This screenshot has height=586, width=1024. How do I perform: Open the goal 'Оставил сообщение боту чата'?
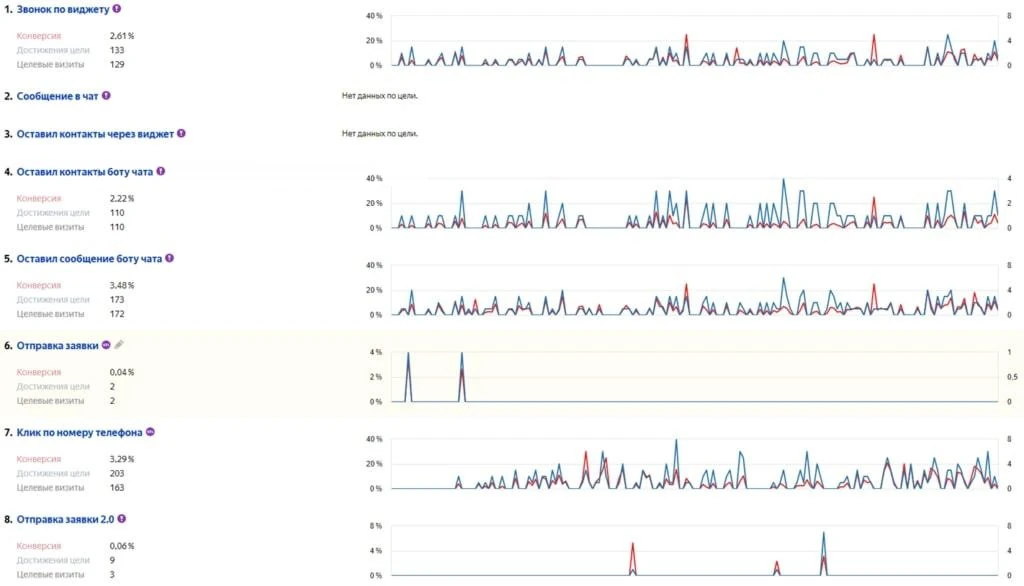[89, 259]
